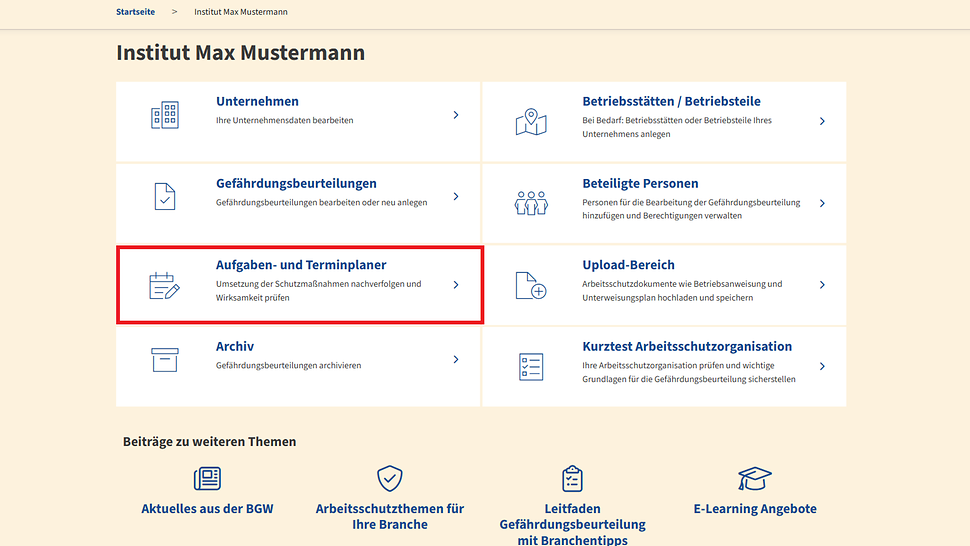This screenshot has width=970, height=546.
Task: Click text 'Gefährdungsbeurteilungen bearbeiten oder neu anlegen'
Action: click(322, 203)
